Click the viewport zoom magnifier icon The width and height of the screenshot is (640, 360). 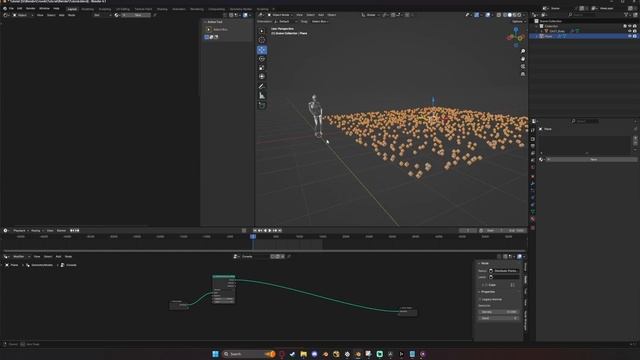(x=523, y=51)
